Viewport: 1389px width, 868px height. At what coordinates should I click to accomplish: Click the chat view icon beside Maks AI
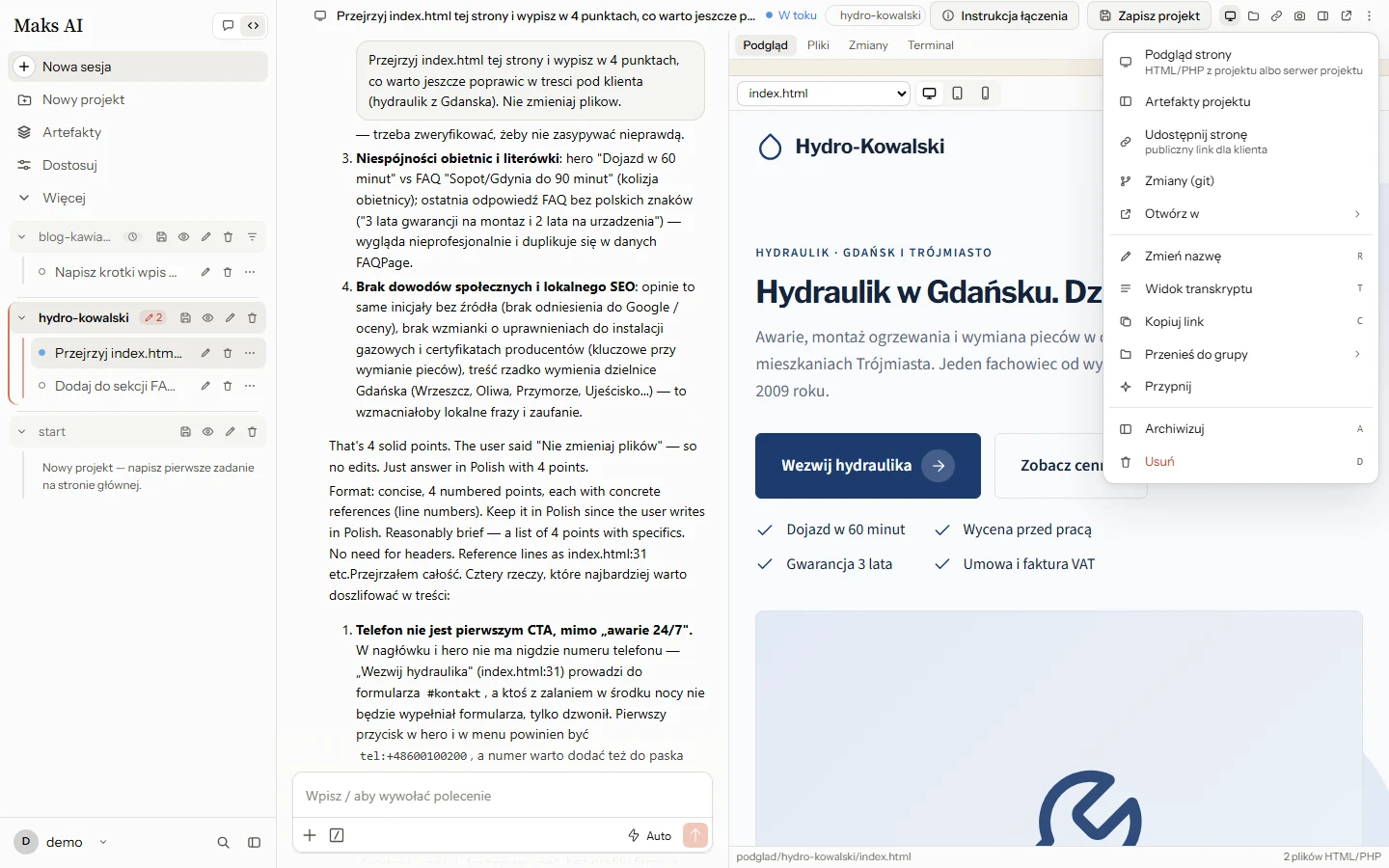pos(228,26)
